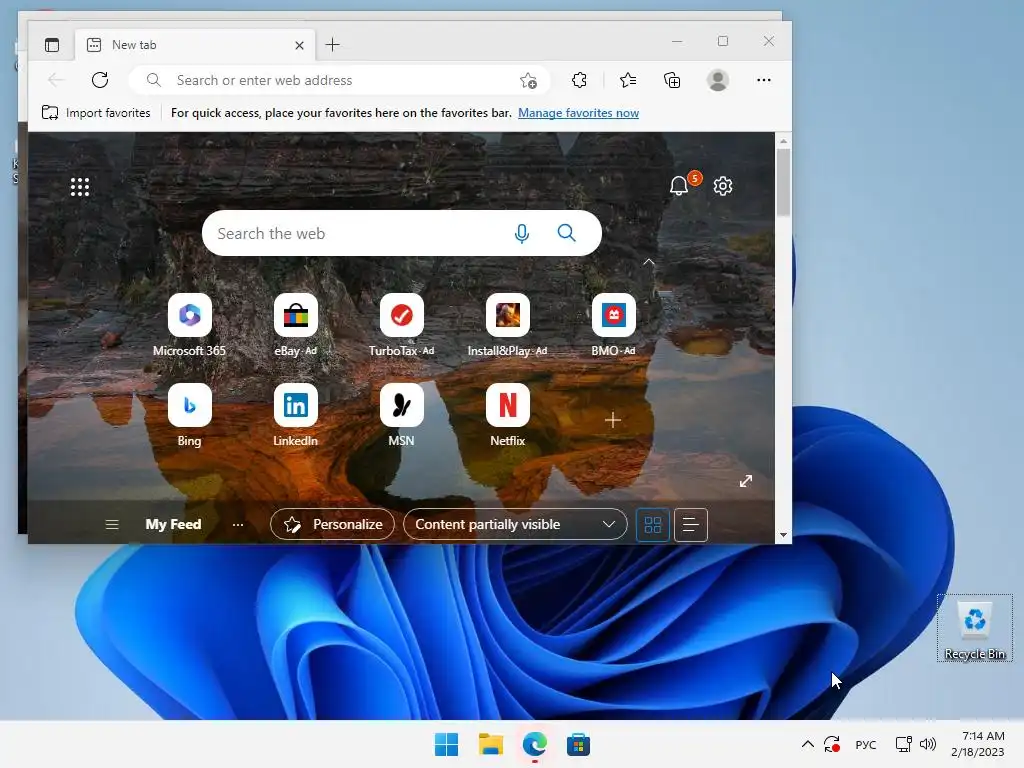Click the Personalize button

click(x=332, y=524)
